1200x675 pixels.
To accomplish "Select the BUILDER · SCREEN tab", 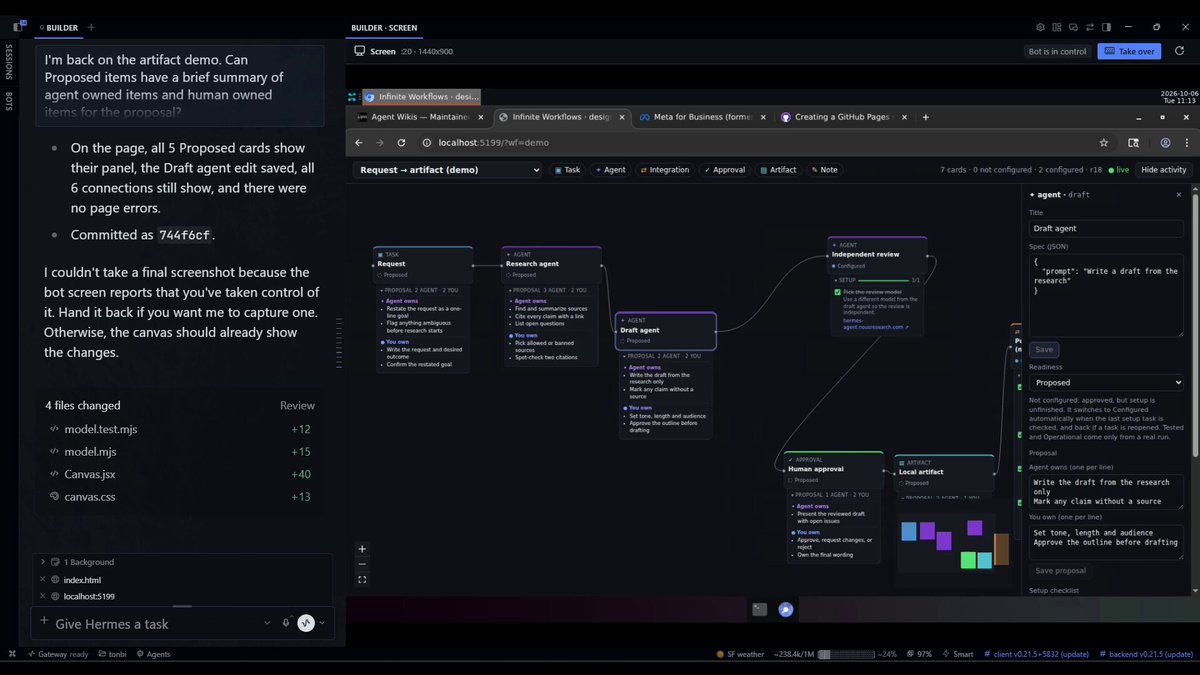I will tap(384, 28).
